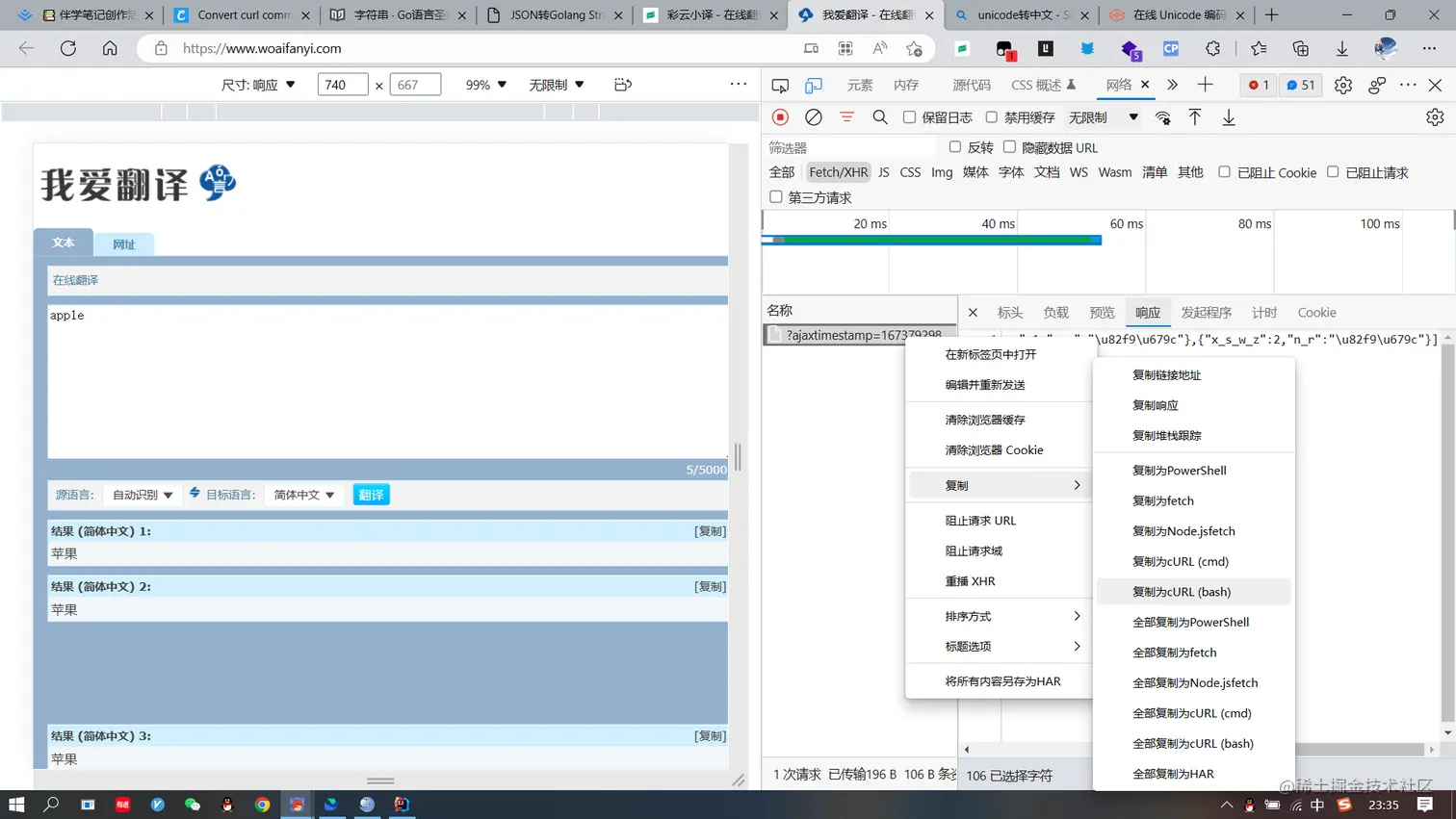Viewport: 1456px width, 819px height.
Task: Add this page to favorites star icon
Action: pyautogui.click(x=914, y=48)
